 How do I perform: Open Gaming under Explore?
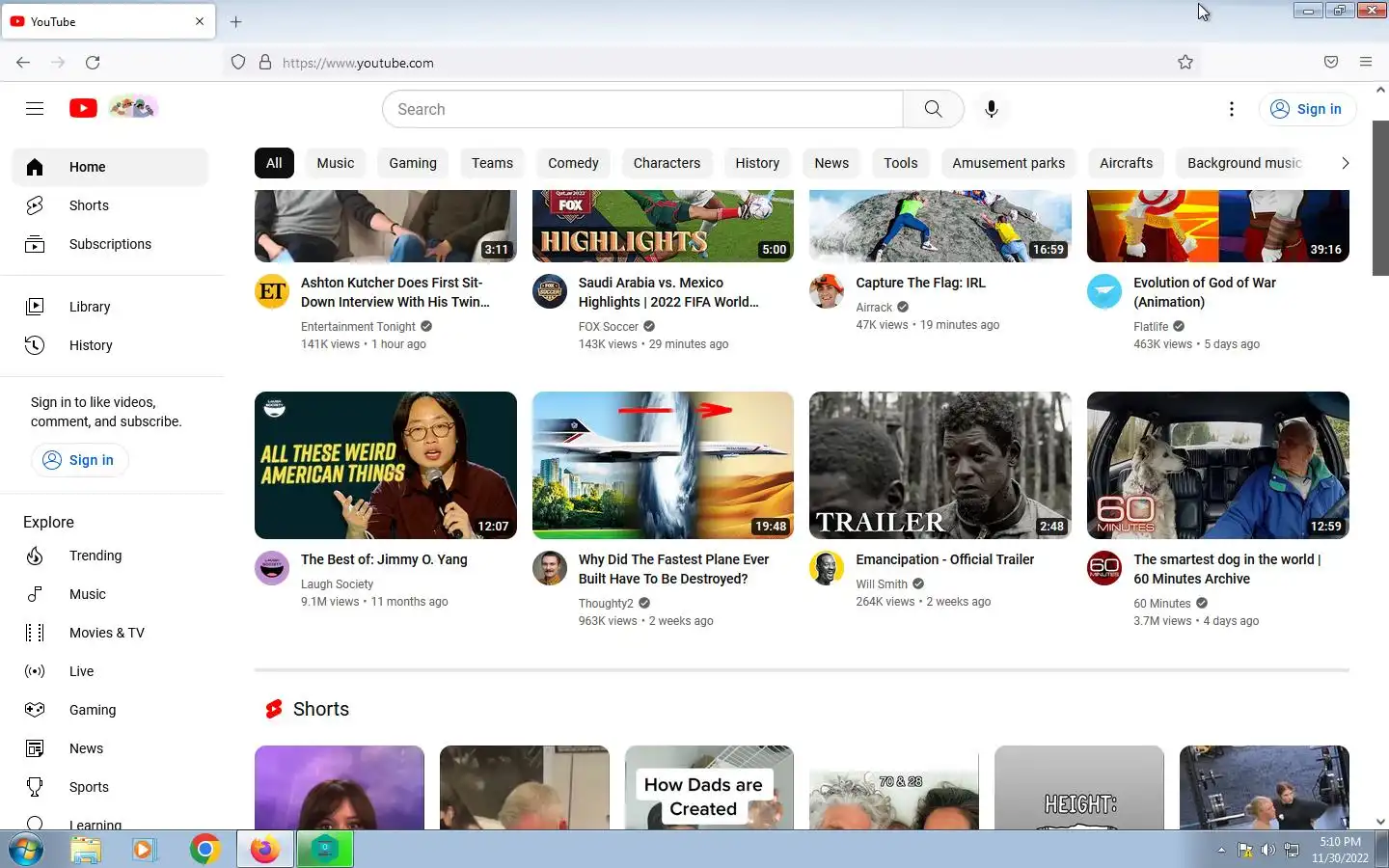pyautogui.click(x=110, y=710)
